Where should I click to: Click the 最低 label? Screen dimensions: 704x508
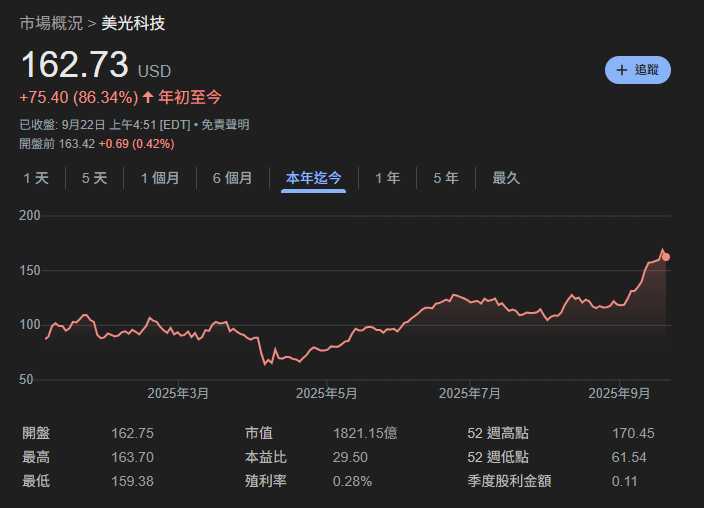[36, 481]
